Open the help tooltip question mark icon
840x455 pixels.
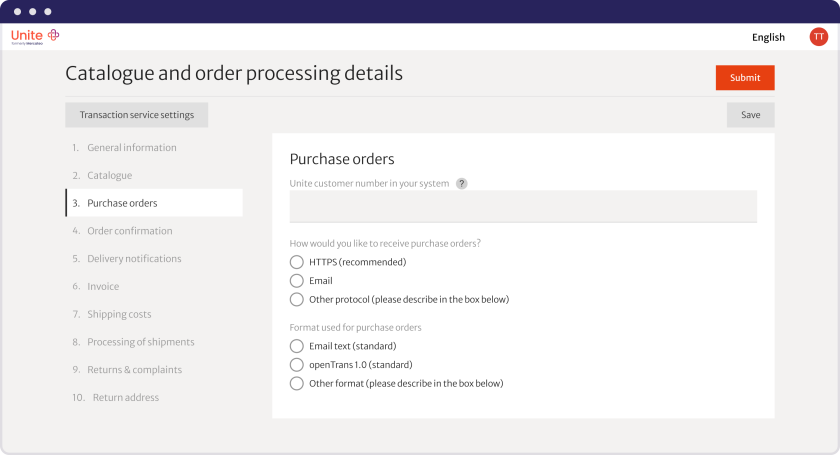click(x=462, y=184)
